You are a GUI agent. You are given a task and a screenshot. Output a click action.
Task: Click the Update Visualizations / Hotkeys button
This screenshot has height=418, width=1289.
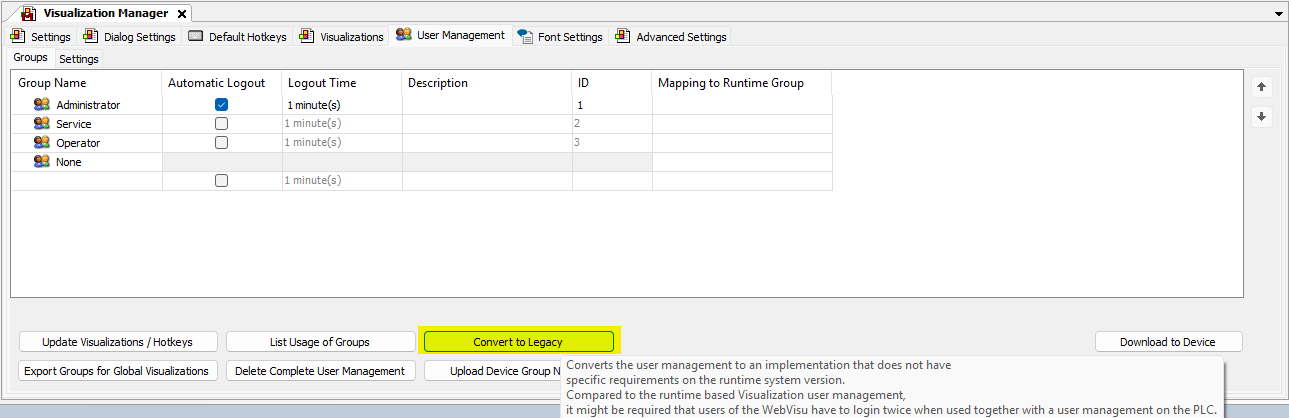(x=117, y=342)
